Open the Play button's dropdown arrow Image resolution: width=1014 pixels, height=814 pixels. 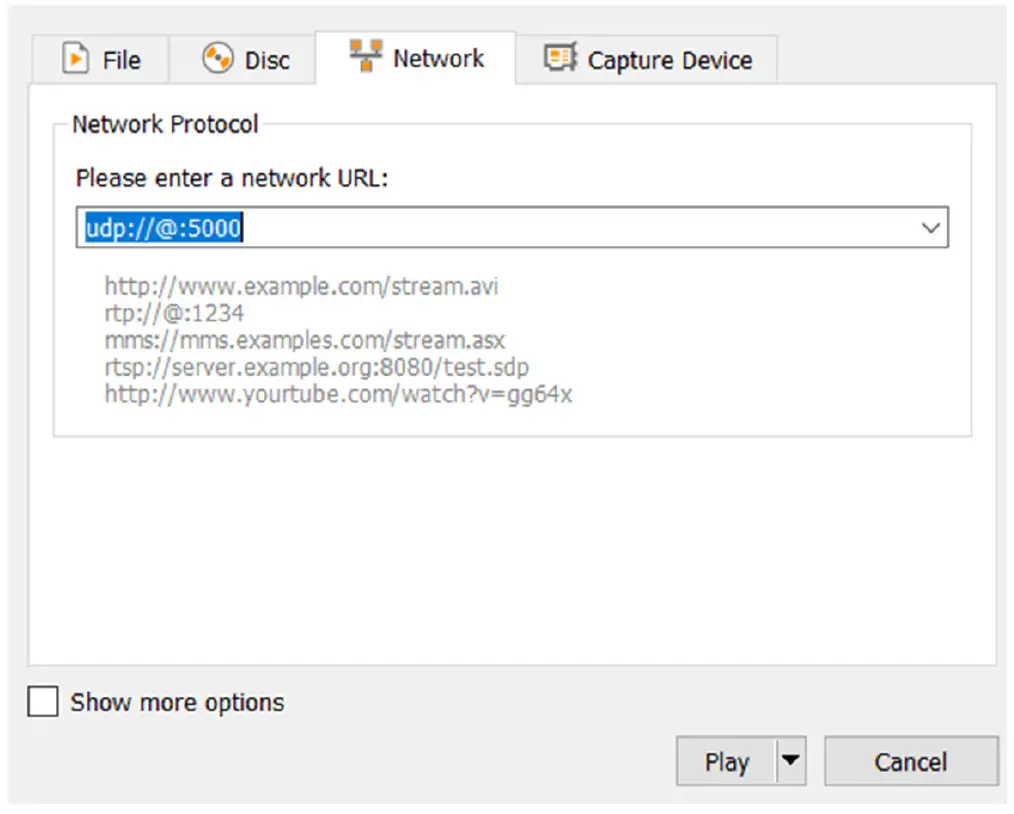coord(790,761)
